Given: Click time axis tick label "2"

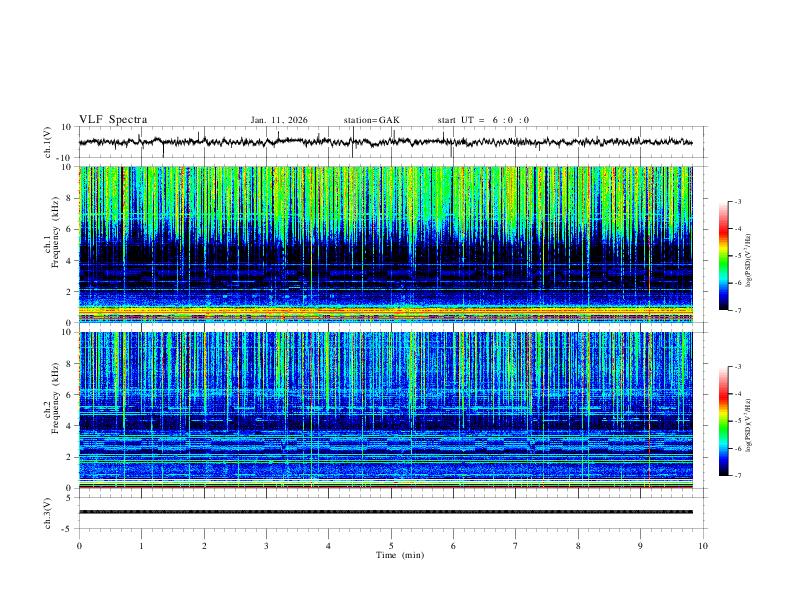Looking at the screenshot, I should pos(204,546).
